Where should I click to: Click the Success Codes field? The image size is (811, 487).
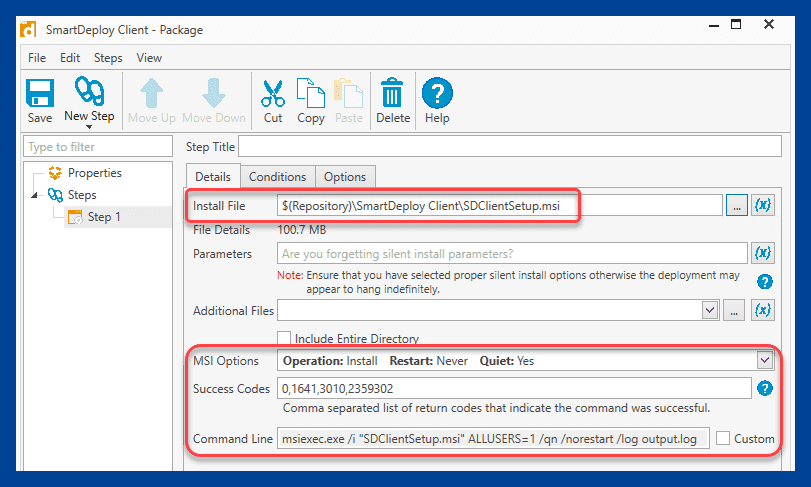(x=514, y=388)
